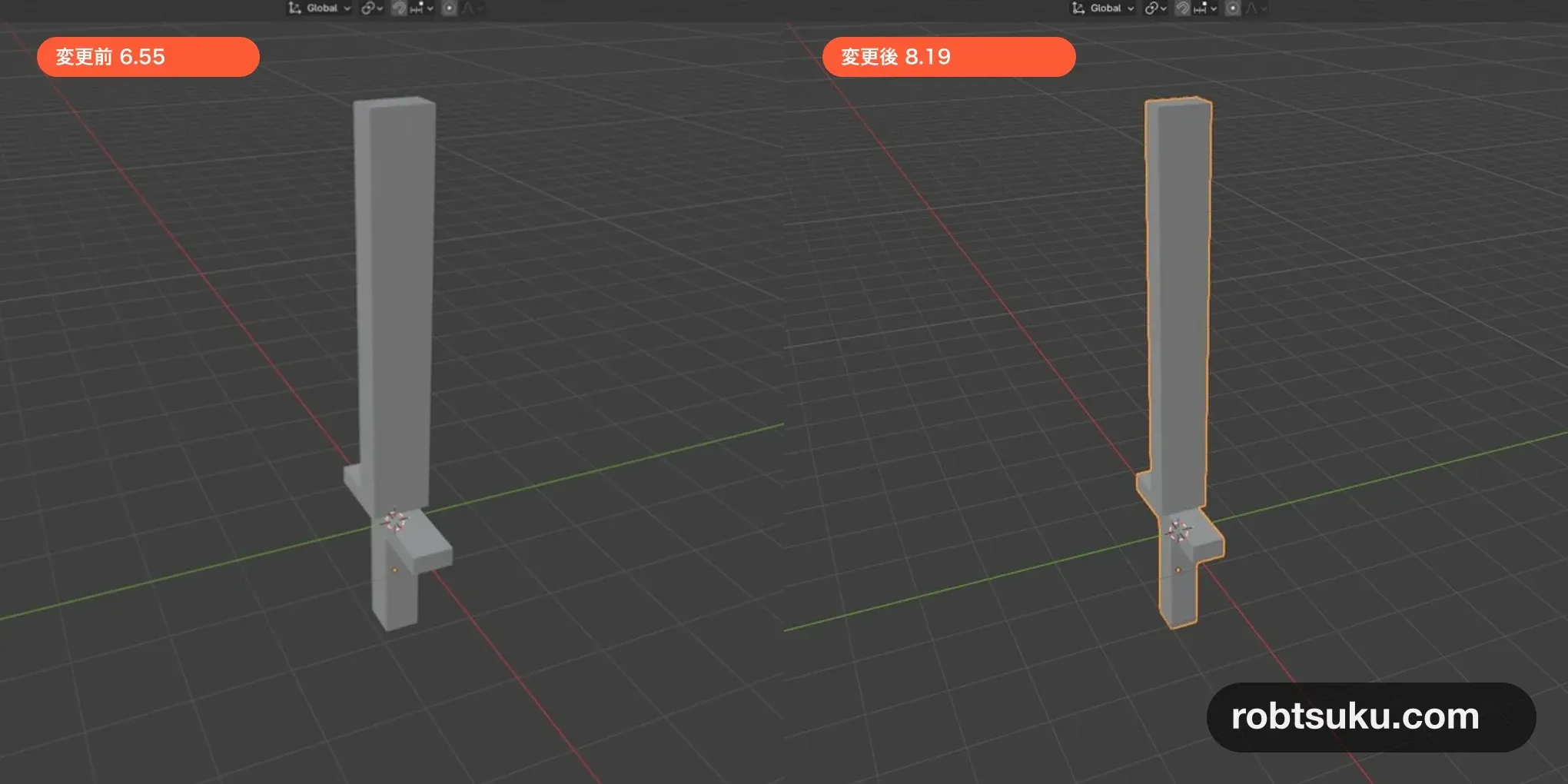Open snapping options dropdown in right viewport
The width and height of the screenshot is (1568, 784).
(1205, 8)
